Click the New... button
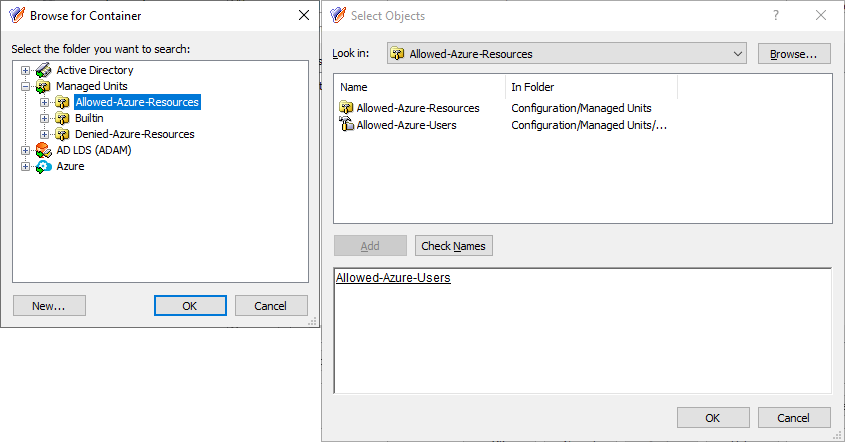 (x=49, y=306)
